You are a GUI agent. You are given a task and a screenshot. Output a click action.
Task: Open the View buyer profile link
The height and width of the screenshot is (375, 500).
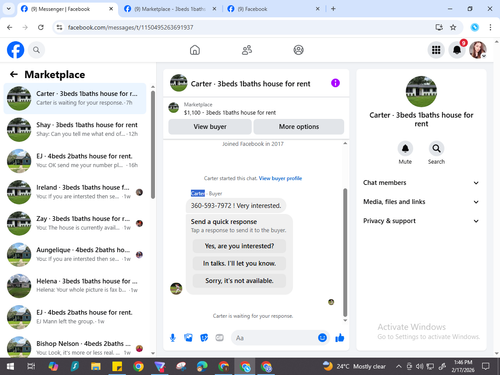tap(280, 178)
